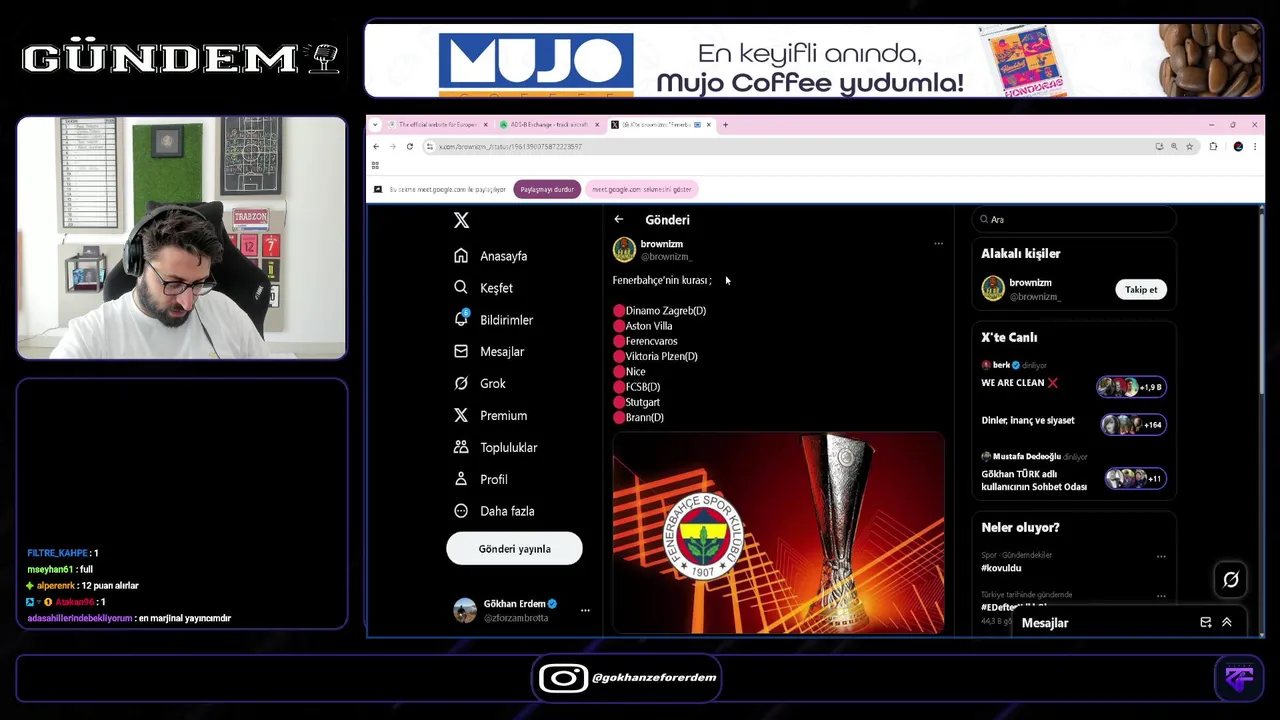Open Gökhan Erdem account options dots
Screen dimensions: 1280x720
585,610
